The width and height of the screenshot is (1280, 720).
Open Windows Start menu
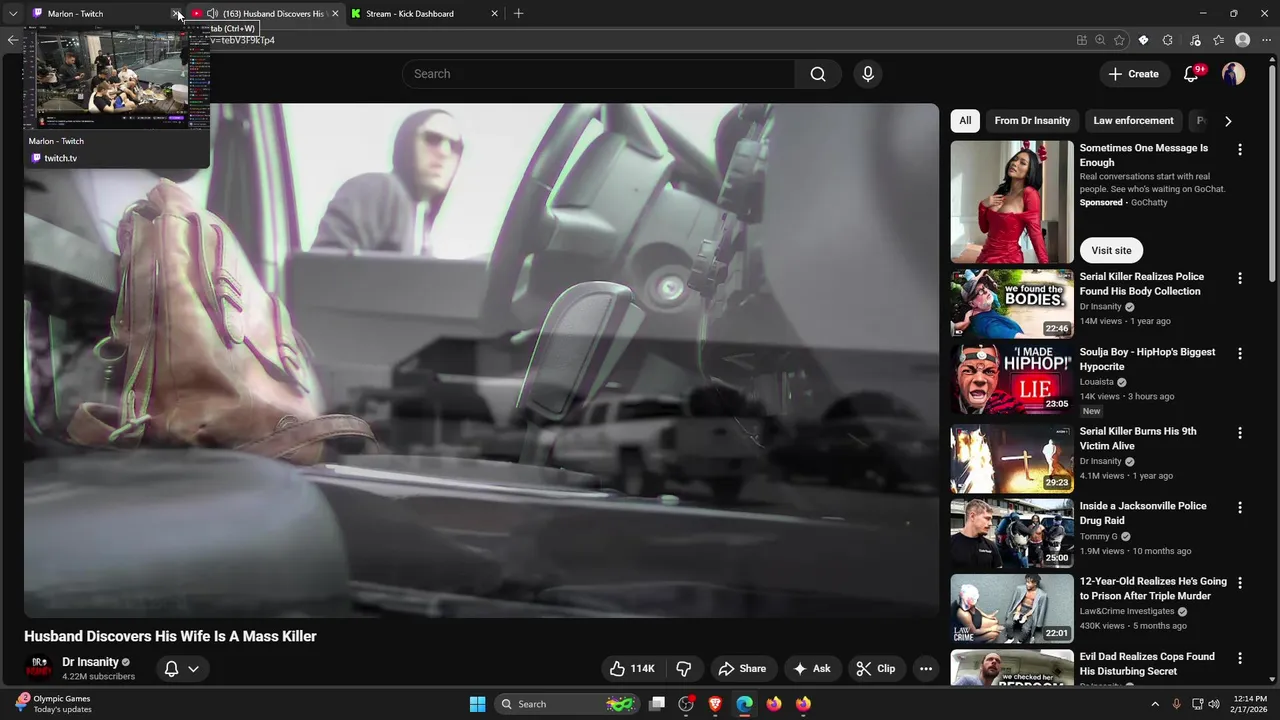(477, 704)
